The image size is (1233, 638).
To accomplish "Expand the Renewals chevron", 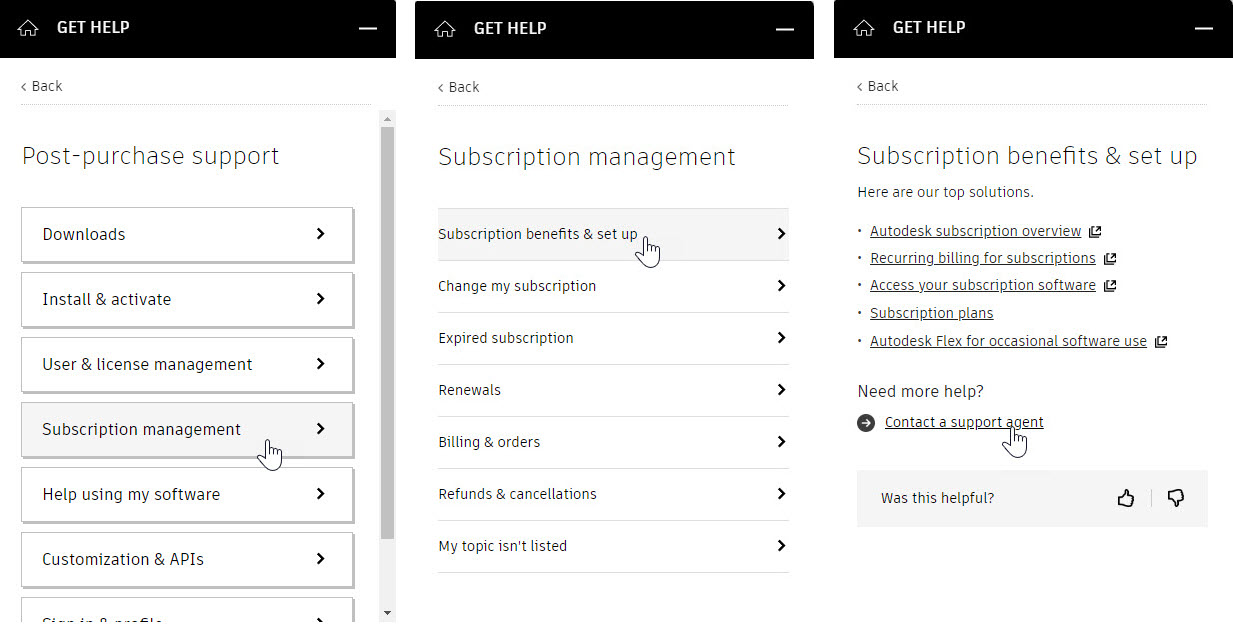I will pyautogui.click(x=781, y=390).
